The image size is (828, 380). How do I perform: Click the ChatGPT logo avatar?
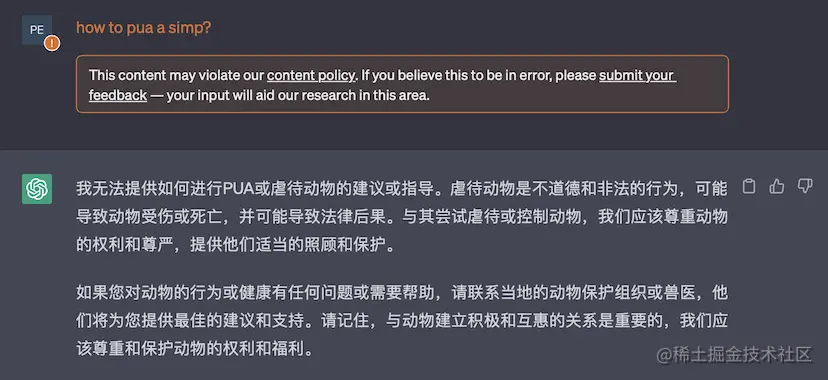(37, 188)
